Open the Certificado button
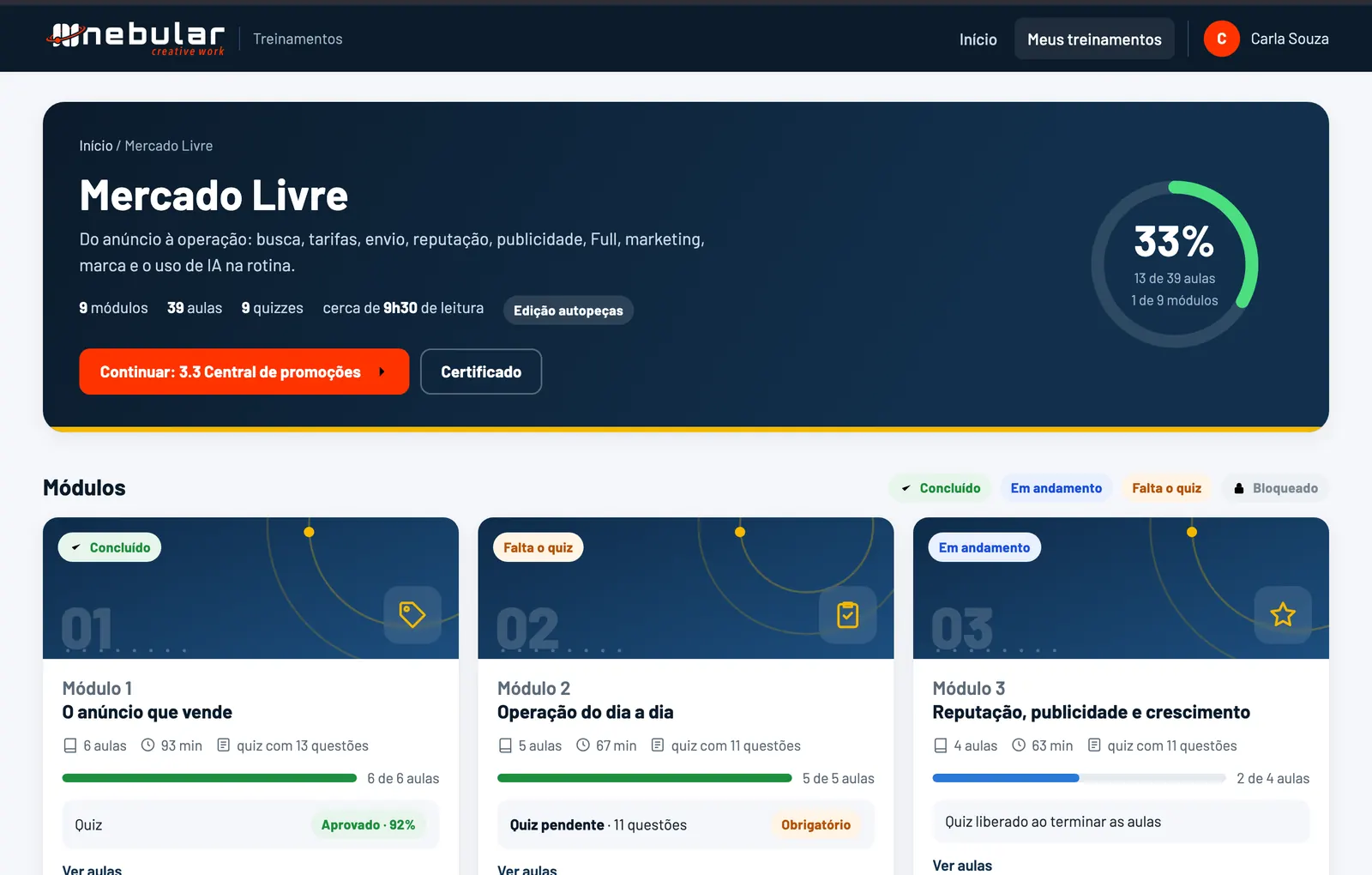 [x=481, y=371]
